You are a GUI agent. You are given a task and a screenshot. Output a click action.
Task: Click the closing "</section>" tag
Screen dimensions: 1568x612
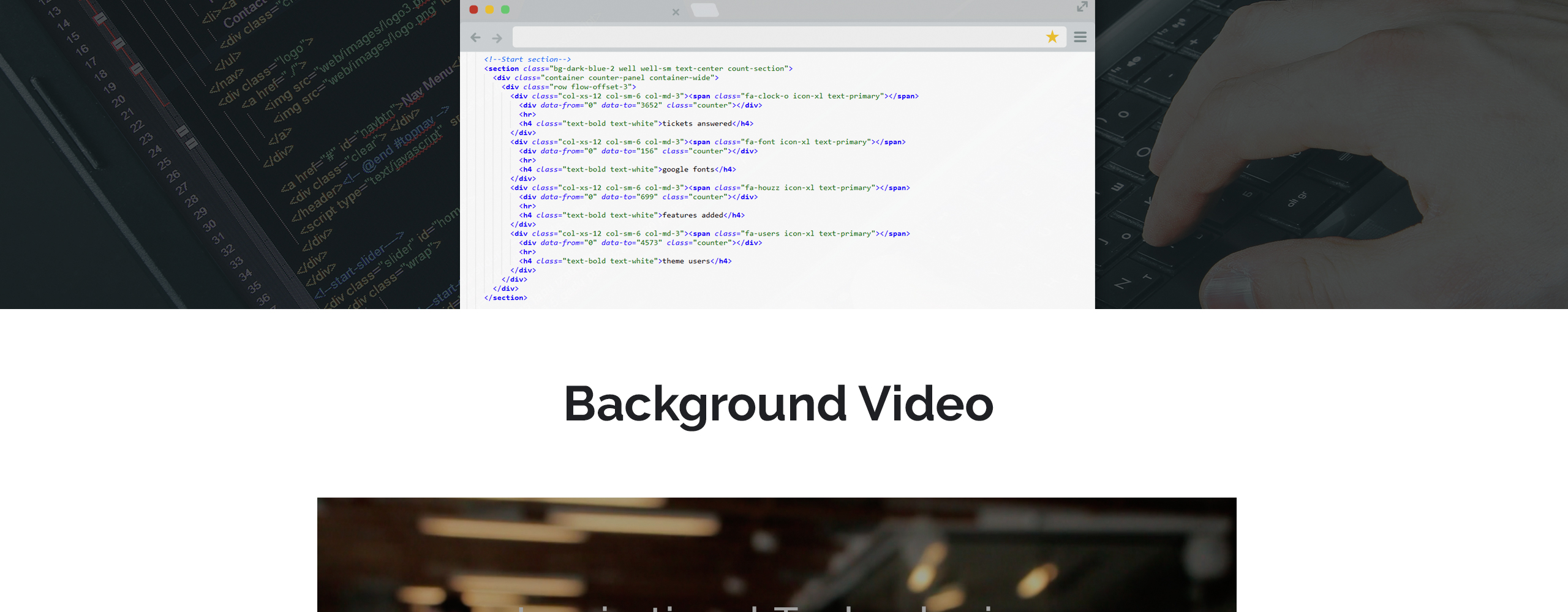click(x=505, y=298)
